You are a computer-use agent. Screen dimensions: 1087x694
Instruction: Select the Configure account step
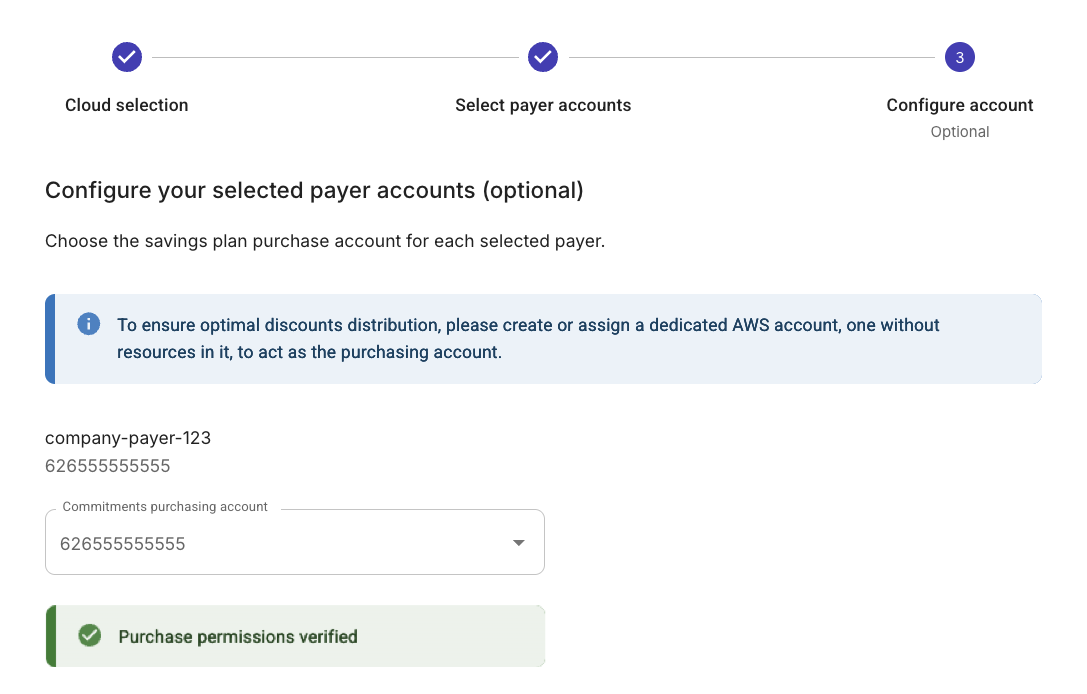[959, 104]
